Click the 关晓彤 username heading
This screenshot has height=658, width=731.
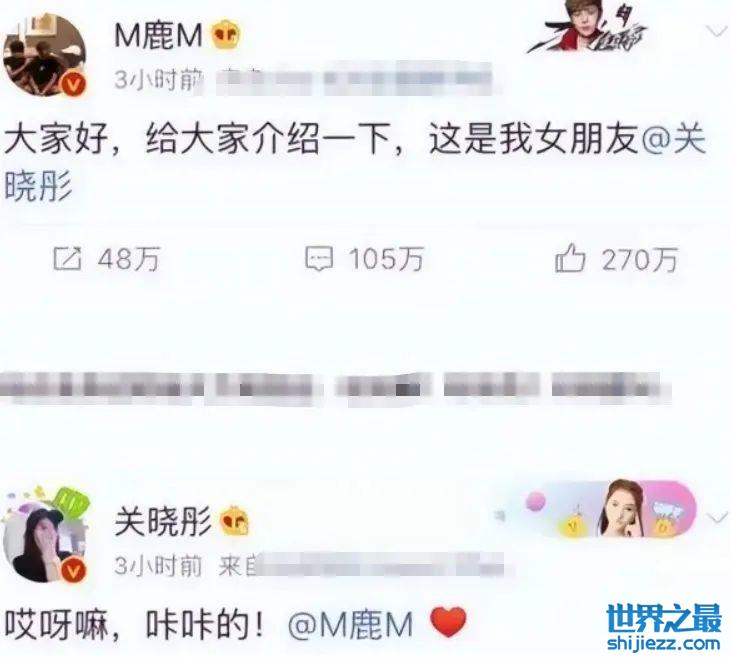(163, 520)
